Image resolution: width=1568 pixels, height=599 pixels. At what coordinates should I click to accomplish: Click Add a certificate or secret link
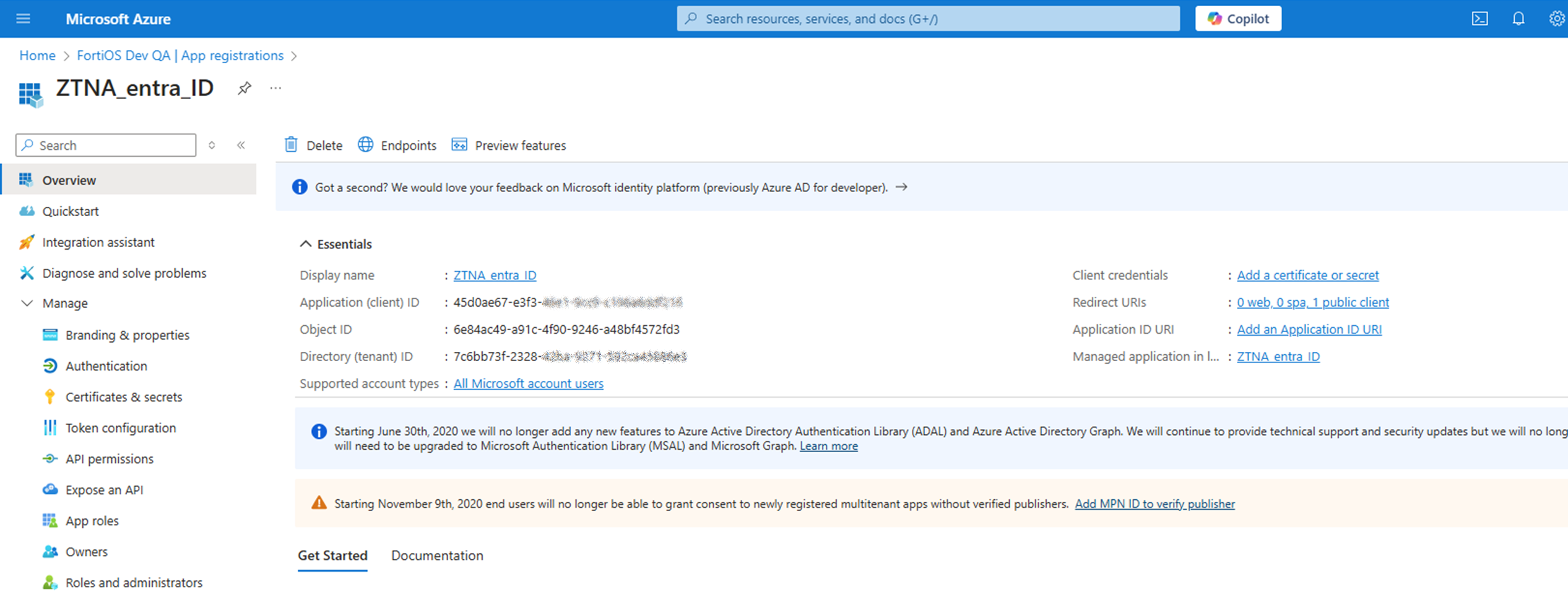(x=1307, y=275)
